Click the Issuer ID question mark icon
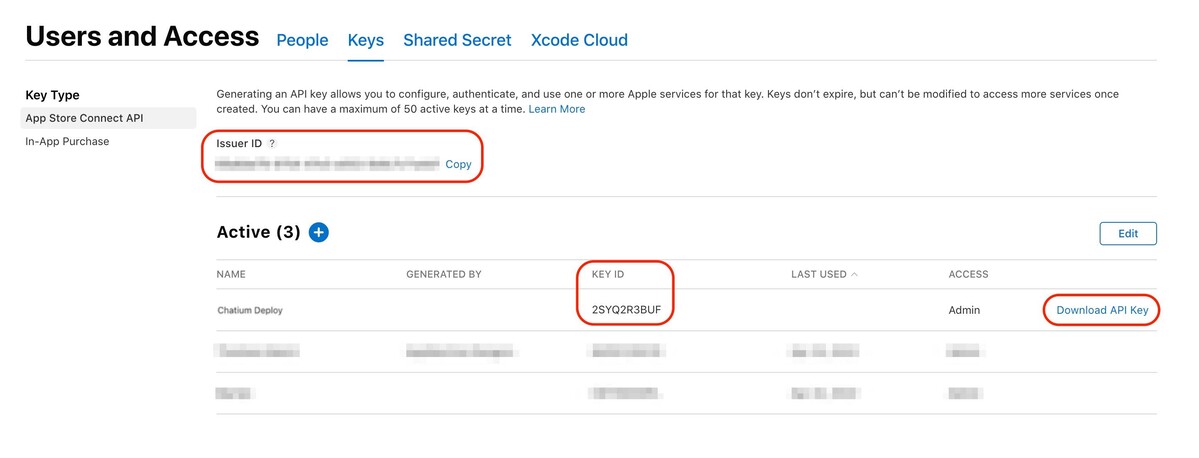Image resolution: width=1199 pixels, height=458 pixels. click(272, 144)
